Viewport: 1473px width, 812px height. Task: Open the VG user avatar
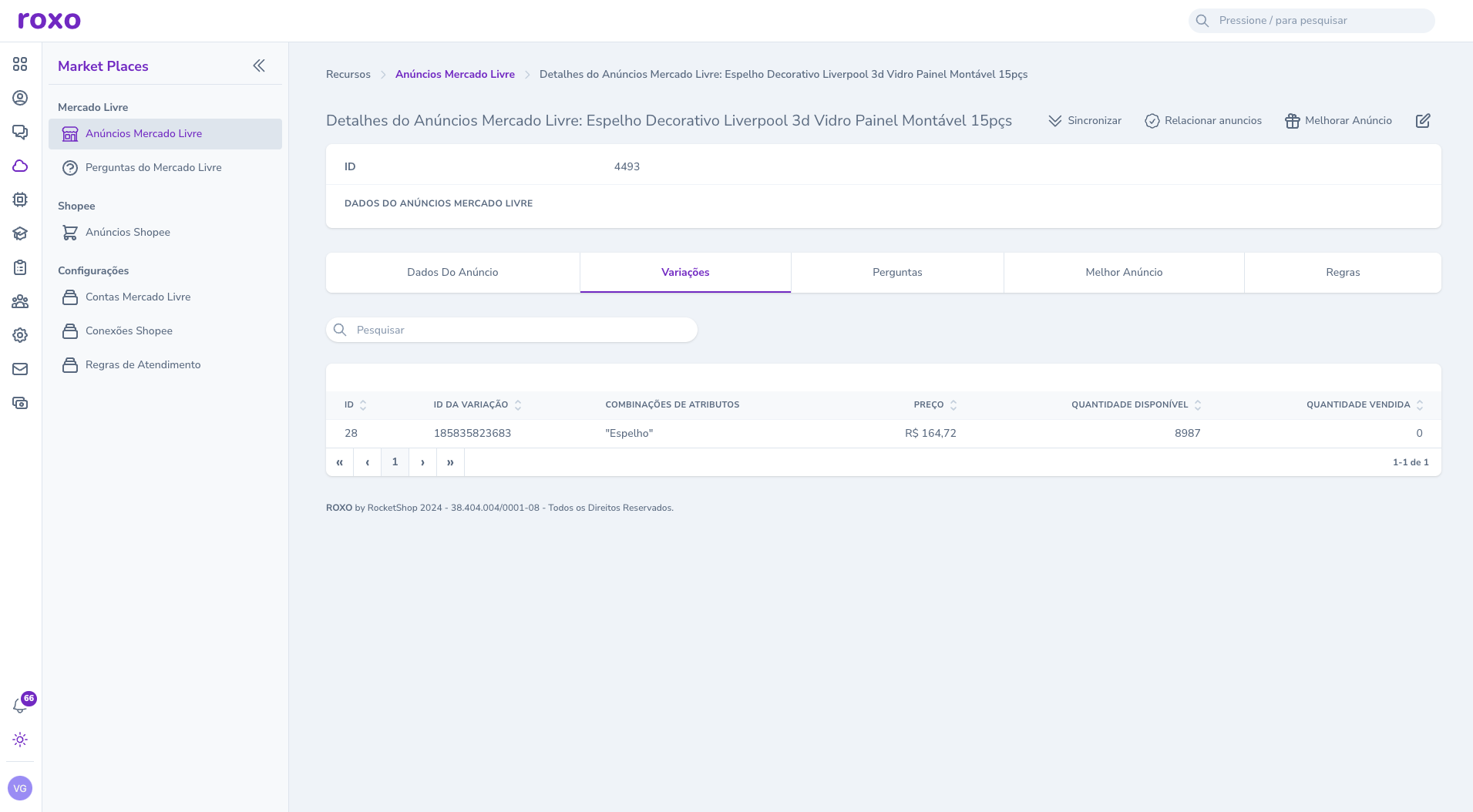tap(20, 788)
